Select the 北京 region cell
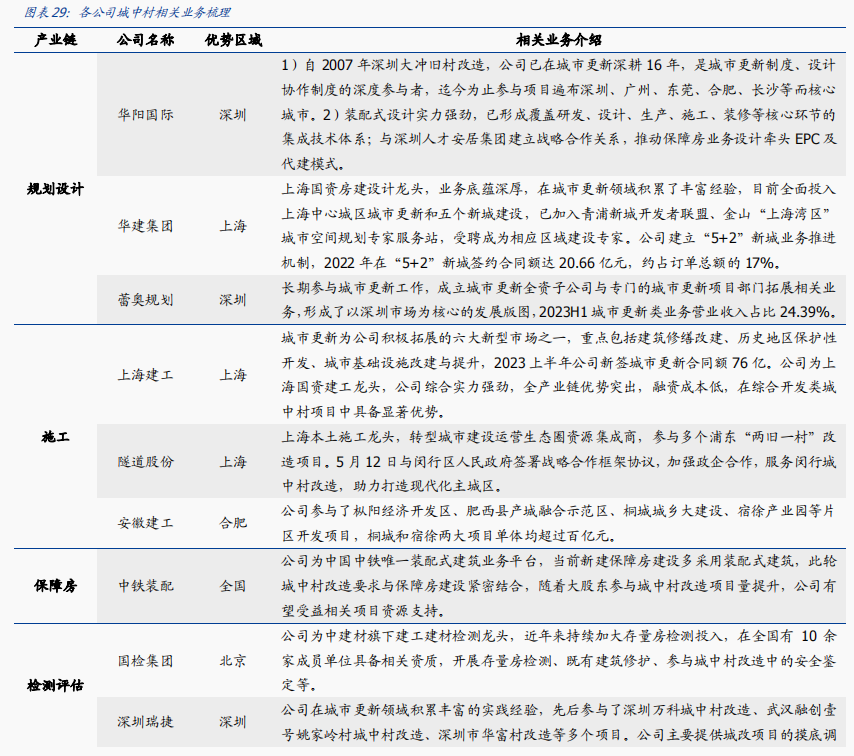 [233, 661]
